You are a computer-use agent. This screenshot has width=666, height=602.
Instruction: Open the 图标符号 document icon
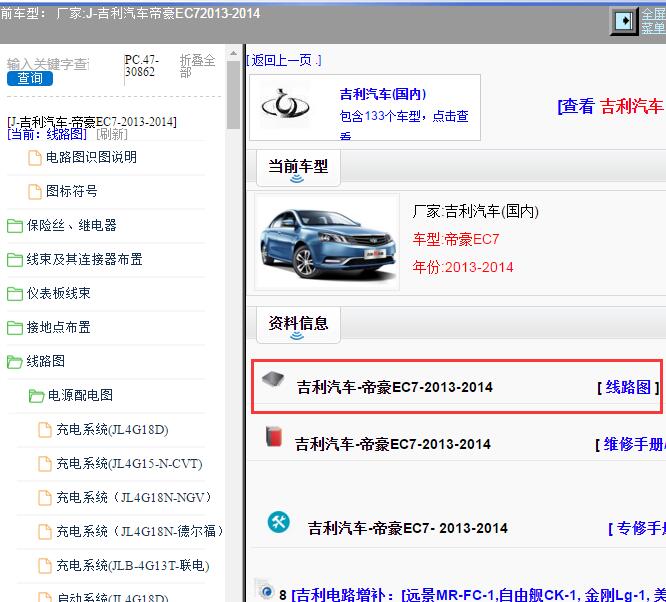(x=34, y=192)
